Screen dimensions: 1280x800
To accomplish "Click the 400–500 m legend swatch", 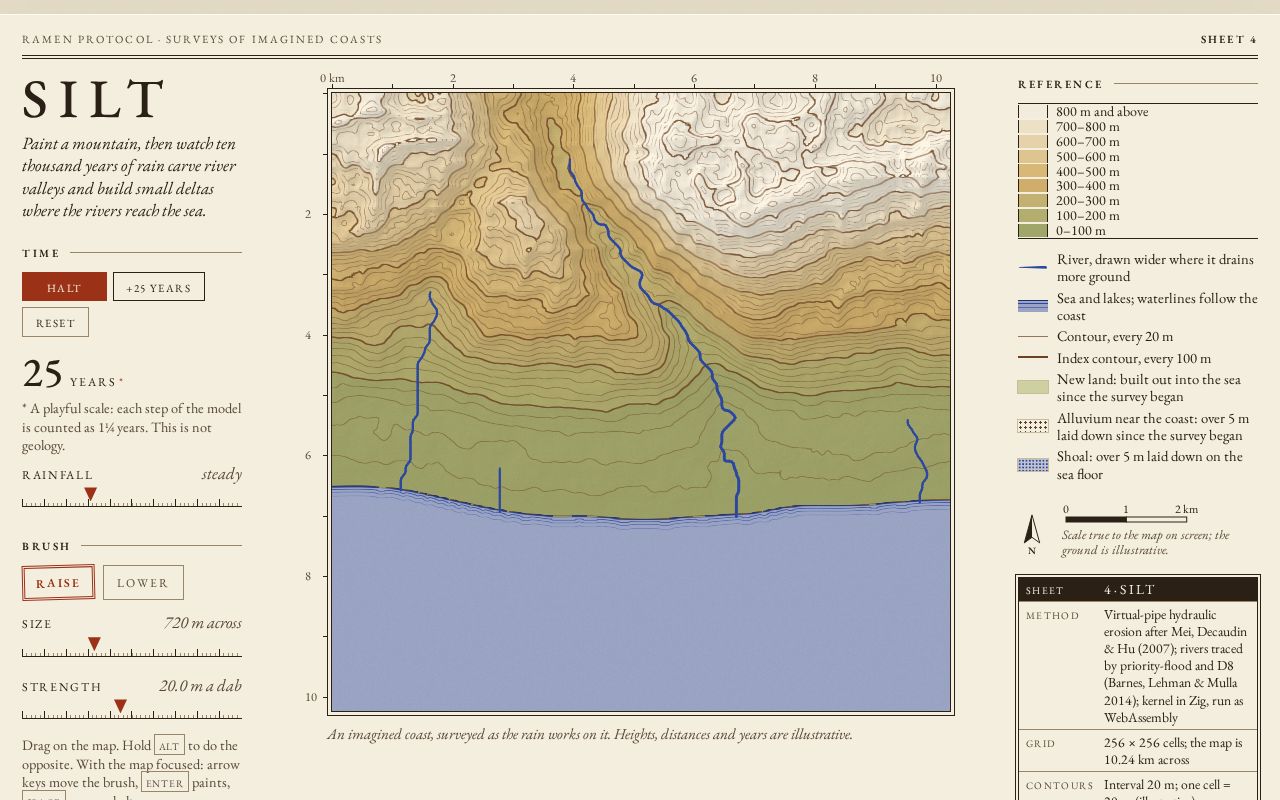I will point(1033,171).
